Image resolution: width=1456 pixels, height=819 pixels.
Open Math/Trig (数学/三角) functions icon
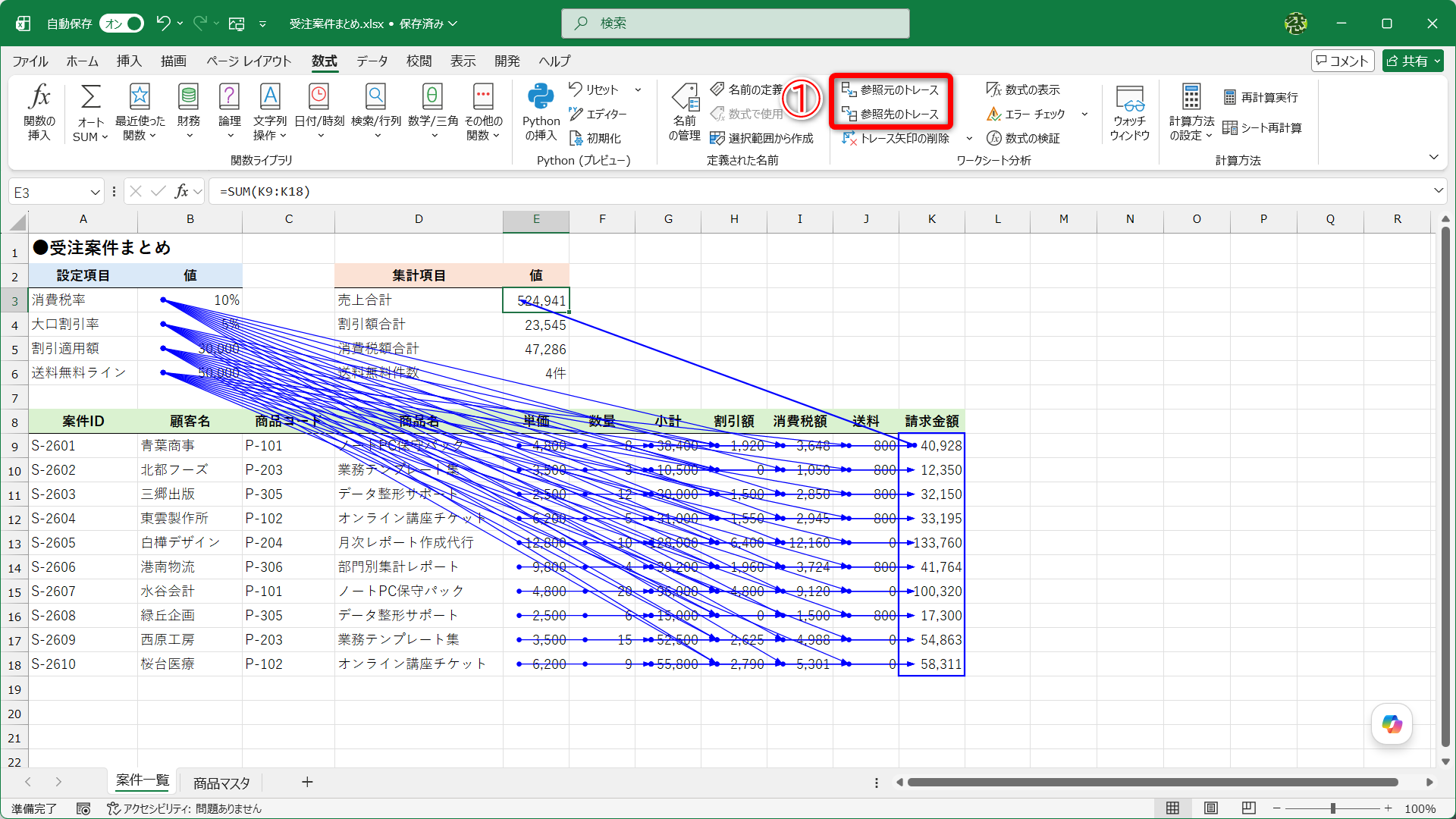pyautogui.click(x=433, y=112)
